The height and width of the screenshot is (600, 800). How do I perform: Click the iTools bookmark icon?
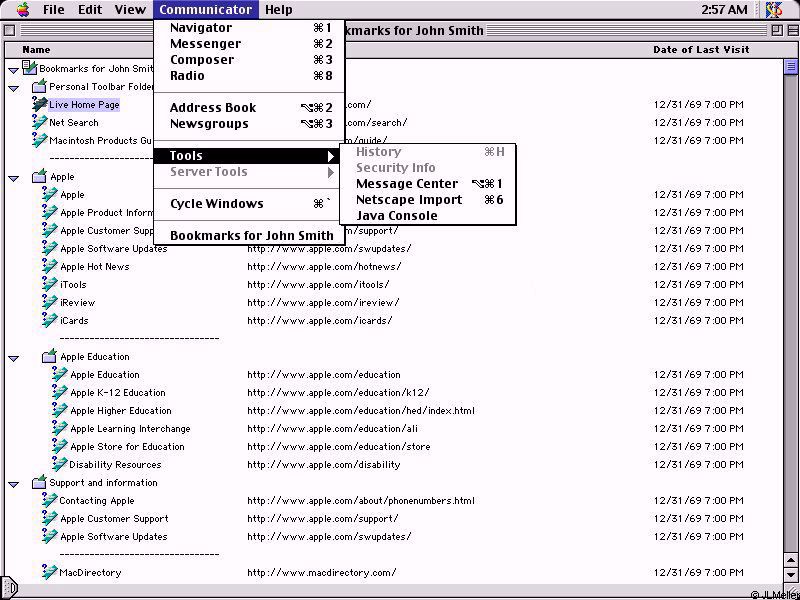click(50, 285)
